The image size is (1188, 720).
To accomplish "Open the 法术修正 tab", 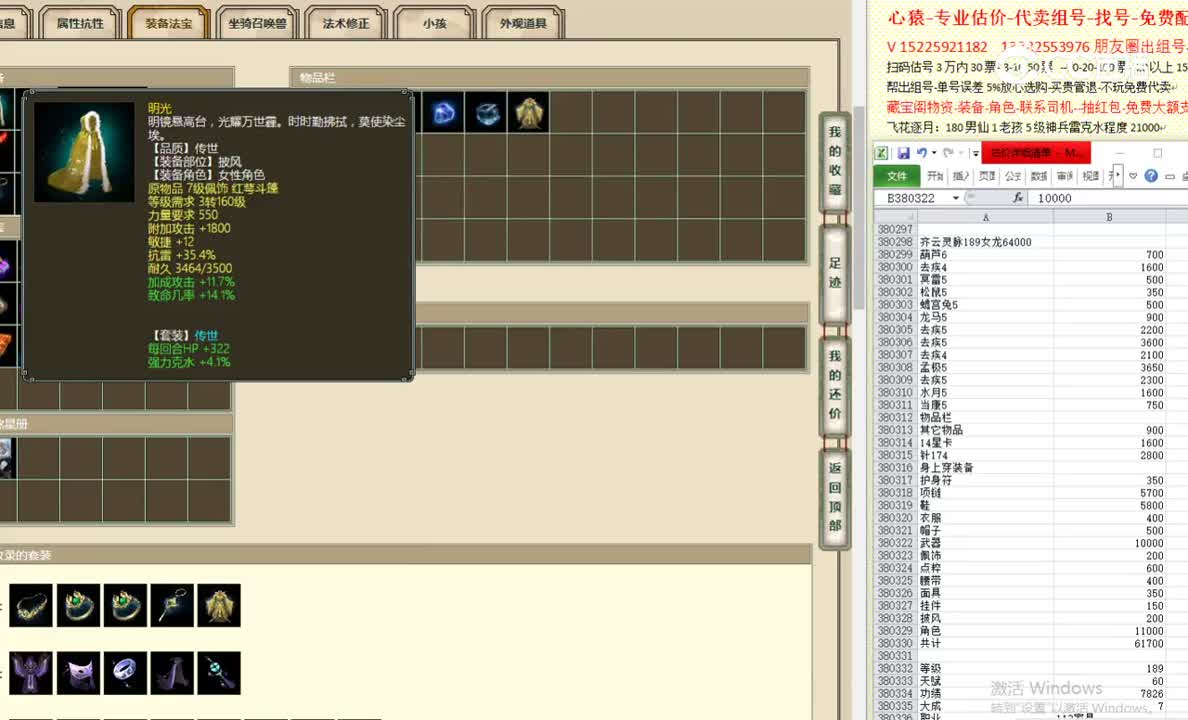I will coord(345,23).
